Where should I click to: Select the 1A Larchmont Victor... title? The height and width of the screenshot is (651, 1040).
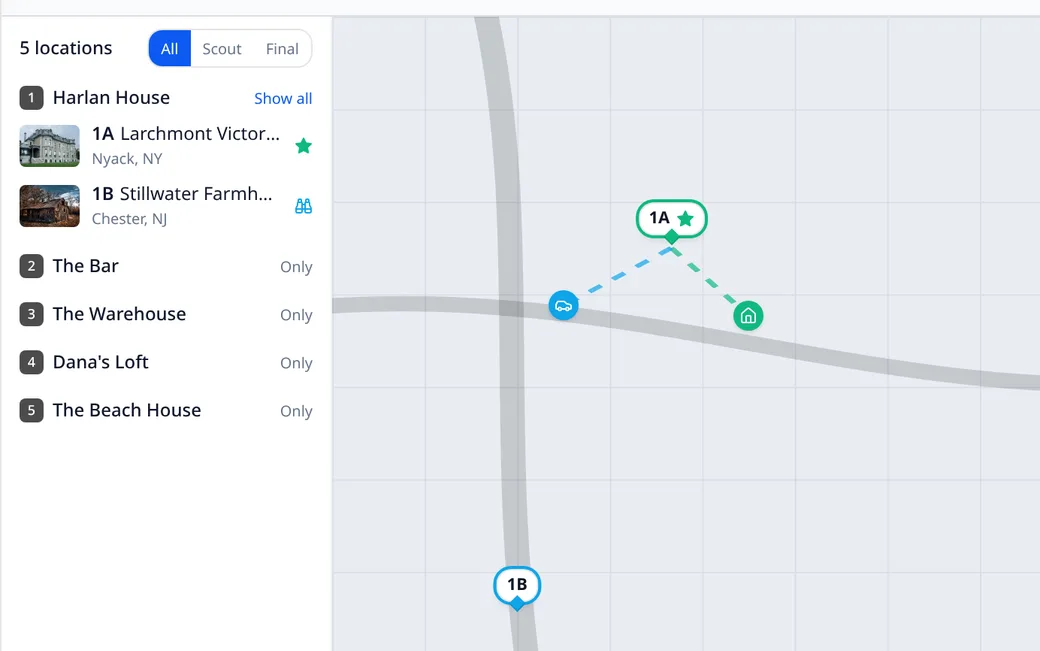(186, 134)
